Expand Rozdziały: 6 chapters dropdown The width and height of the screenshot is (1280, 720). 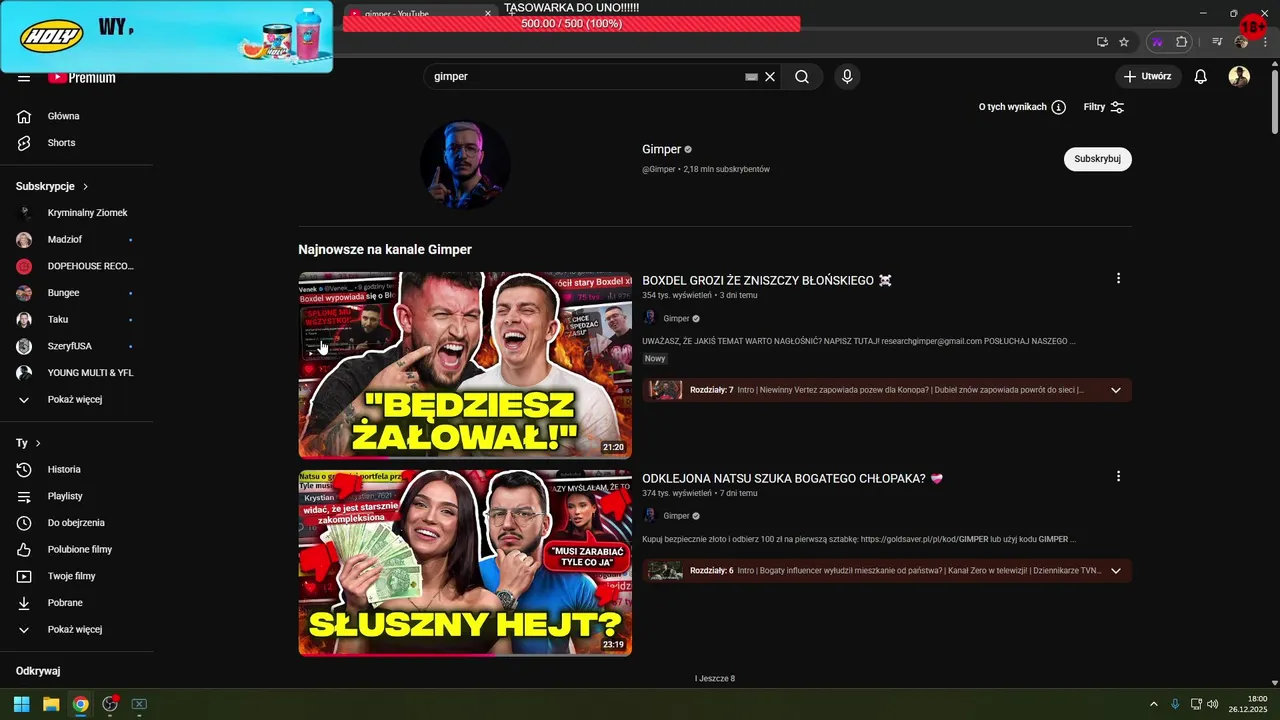tap(1116, 571)
